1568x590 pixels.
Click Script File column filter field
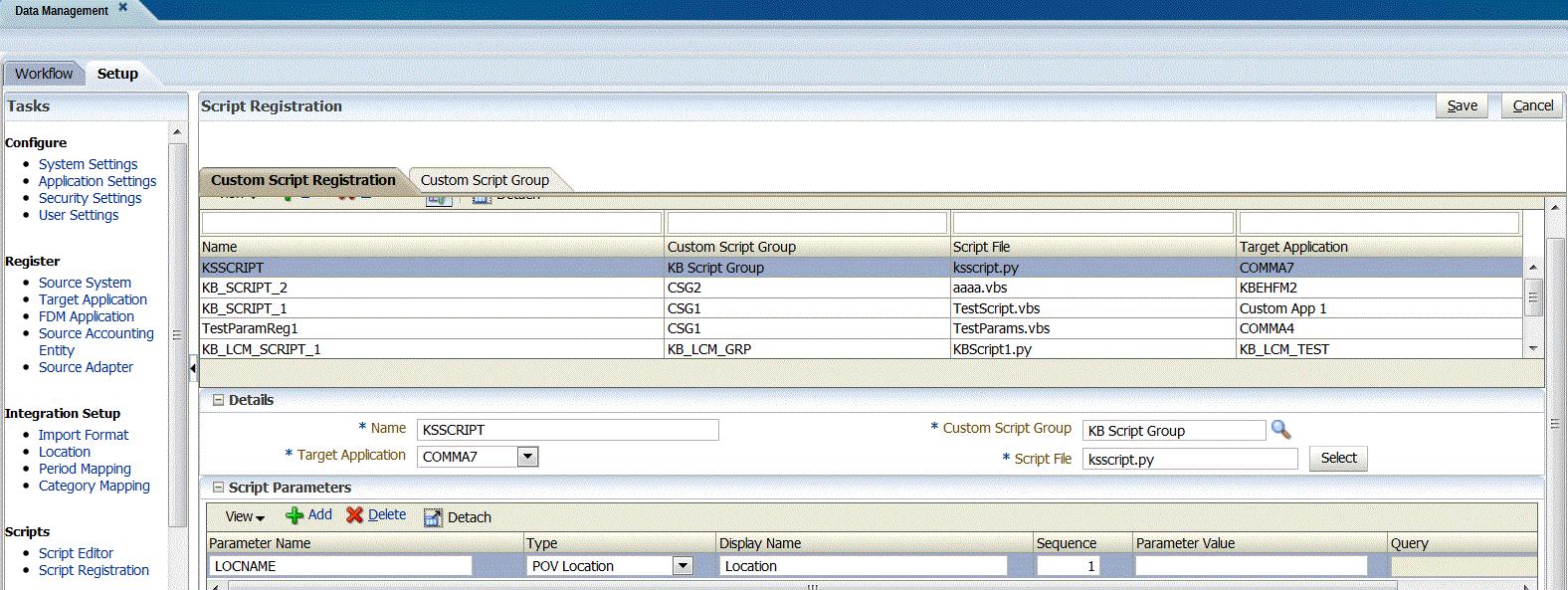pyautogui.click(x=1093, y=222)
